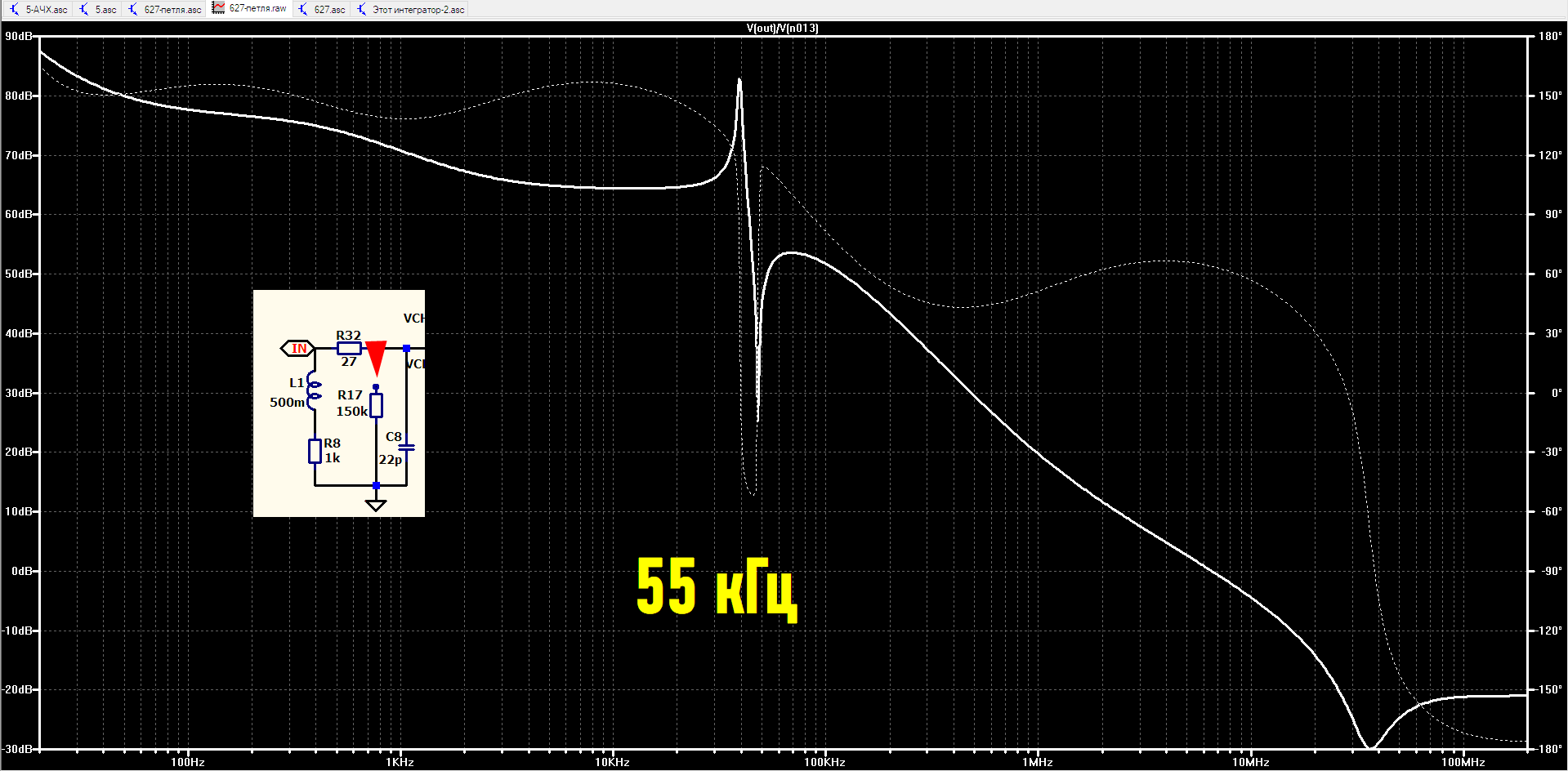Click the schematic icon on the Этот интегратор-2.asc tab
1568x771 pixels.
pos(362,9)
